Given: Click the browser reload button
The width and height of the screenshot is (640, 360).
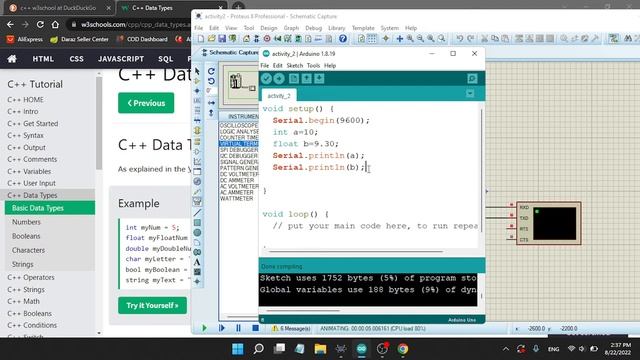Looking at the screenshot, I should tap(40, 24).
